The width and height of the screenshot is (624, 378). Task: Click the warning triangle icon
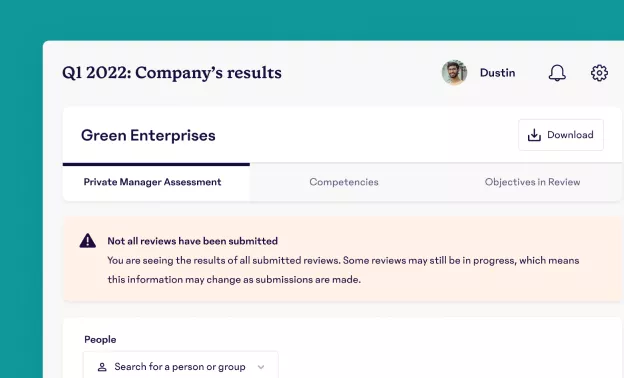point(88,241)
